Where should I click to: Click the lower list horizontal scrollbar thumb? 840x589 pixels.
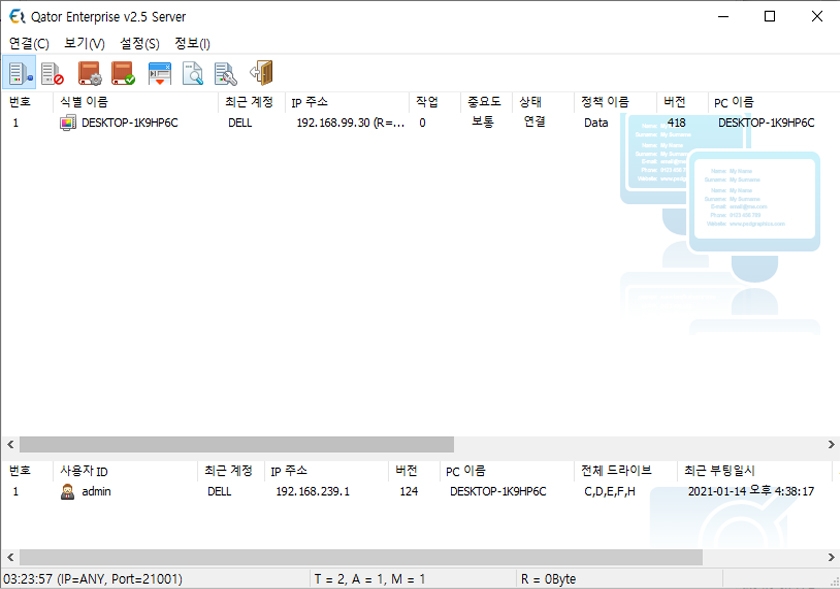[361, 557]
